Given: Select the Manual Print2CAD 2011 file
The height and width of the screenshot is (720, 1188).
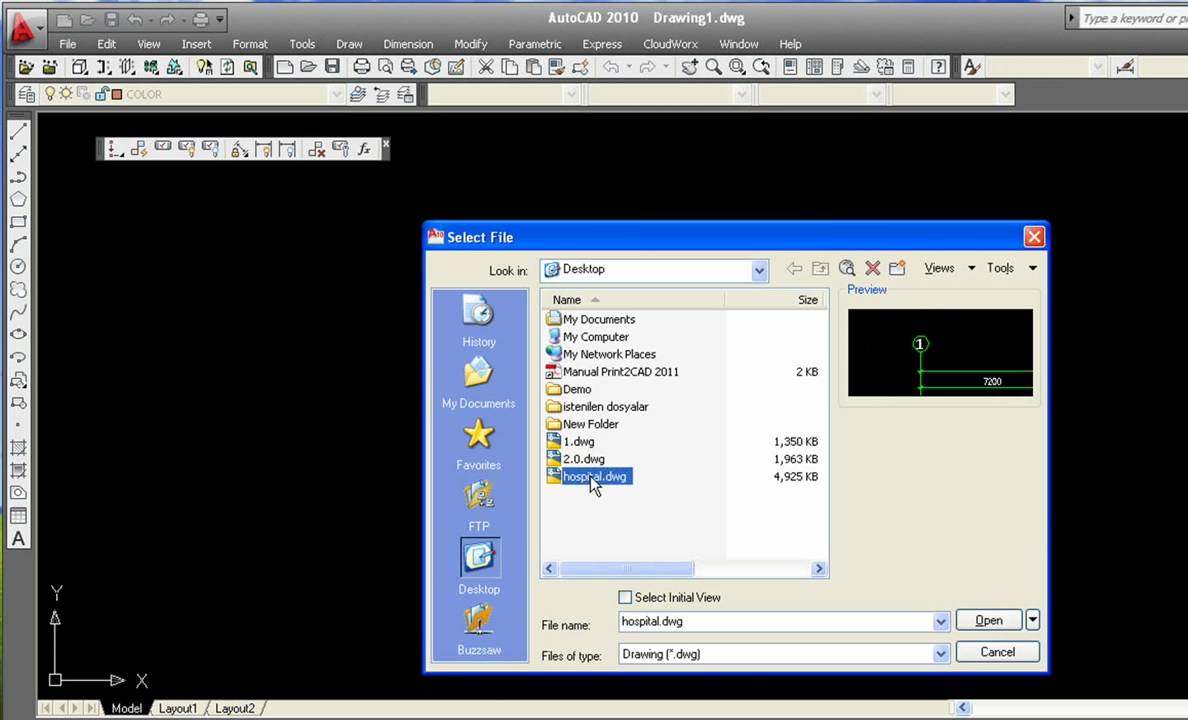Looking at the screenshot, I should click(x=621, y=372).
